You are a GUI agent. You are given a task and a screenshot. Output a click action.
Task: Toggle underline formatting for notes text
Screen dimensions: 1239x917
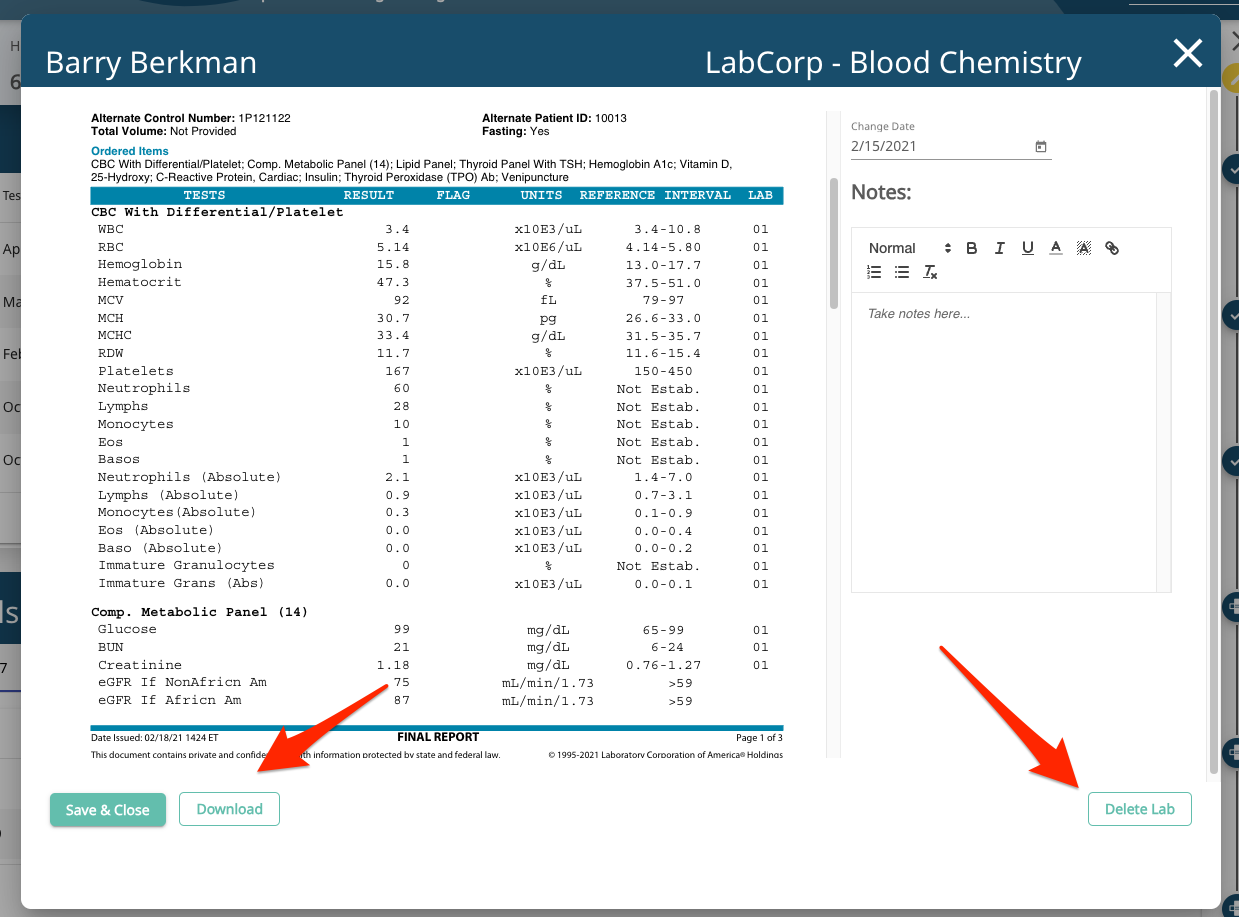[x=1027, y=247]
